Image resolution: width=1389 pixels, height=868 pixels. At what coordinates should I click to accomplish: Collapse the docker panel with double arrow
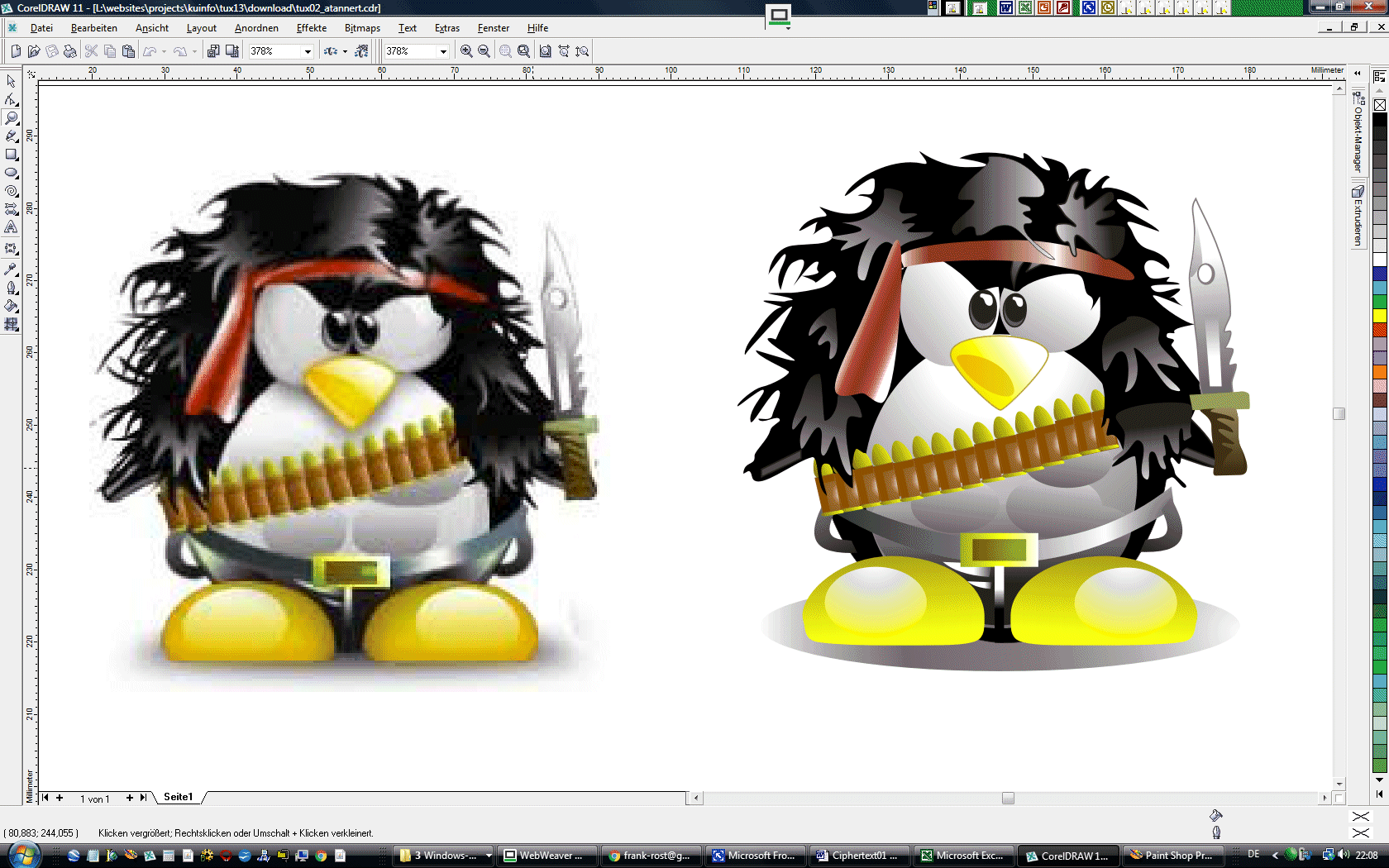pos(1358,73)
